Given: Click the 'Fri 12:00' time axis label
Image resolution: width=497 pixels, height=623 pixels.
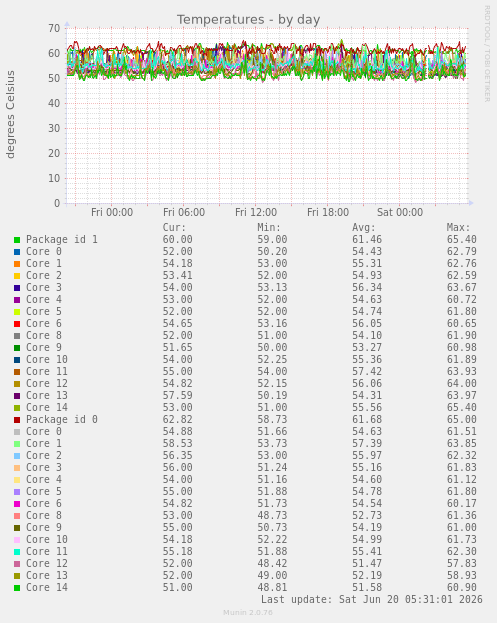Looking at the screenshot, I should click(x=256, y=212).
